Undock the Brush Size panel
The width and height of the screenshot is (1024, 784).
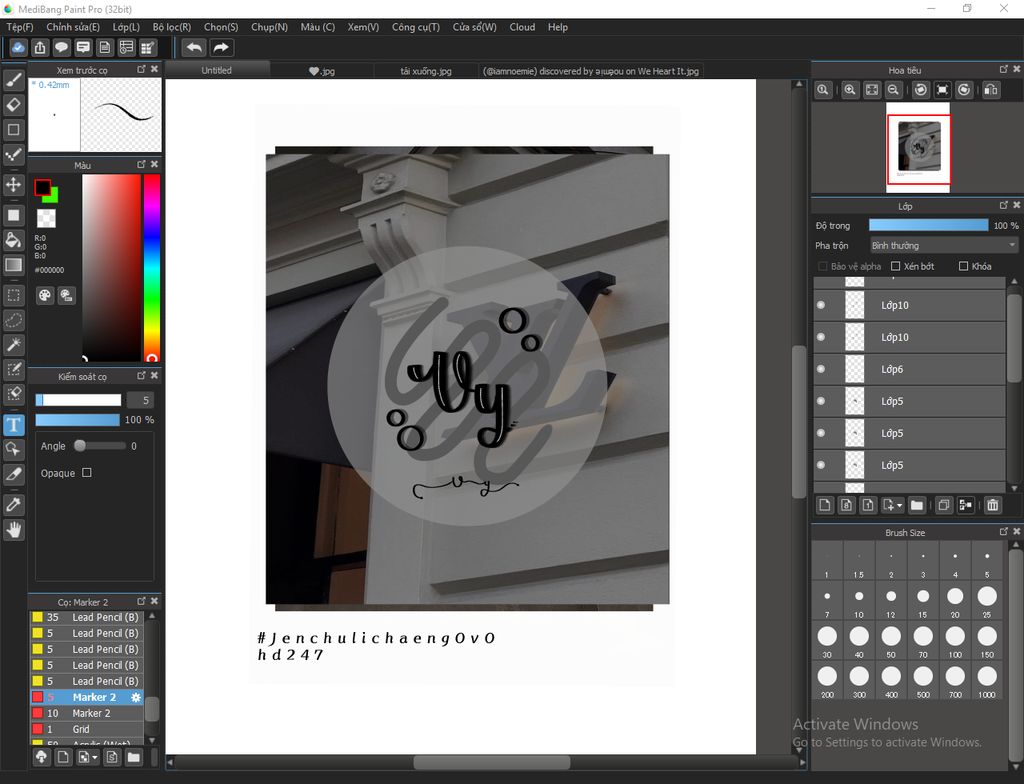click(x=1004, y=532)
